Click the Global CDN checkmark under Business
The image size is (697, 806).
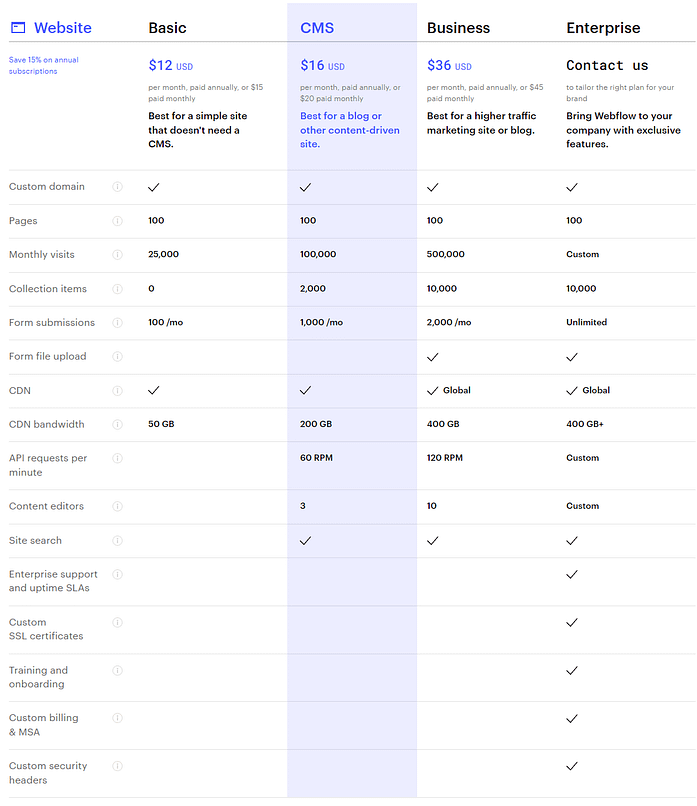coord(432,390)
